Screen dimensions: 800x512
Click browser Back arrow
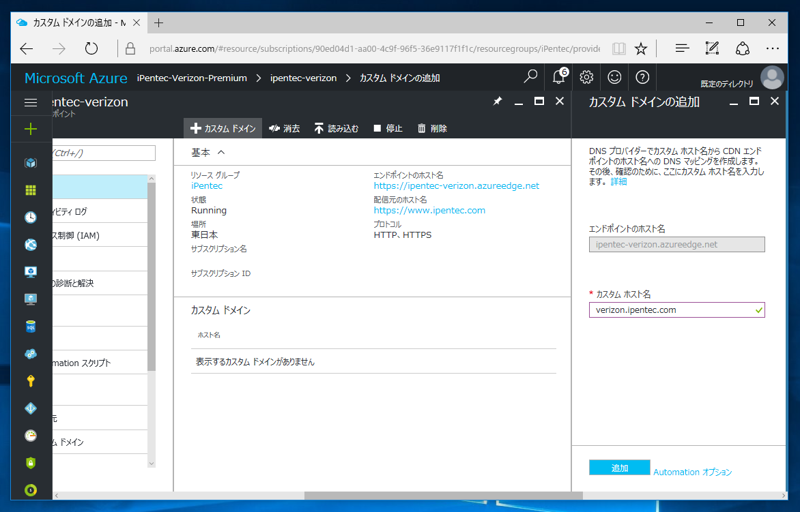pos(27,49)
